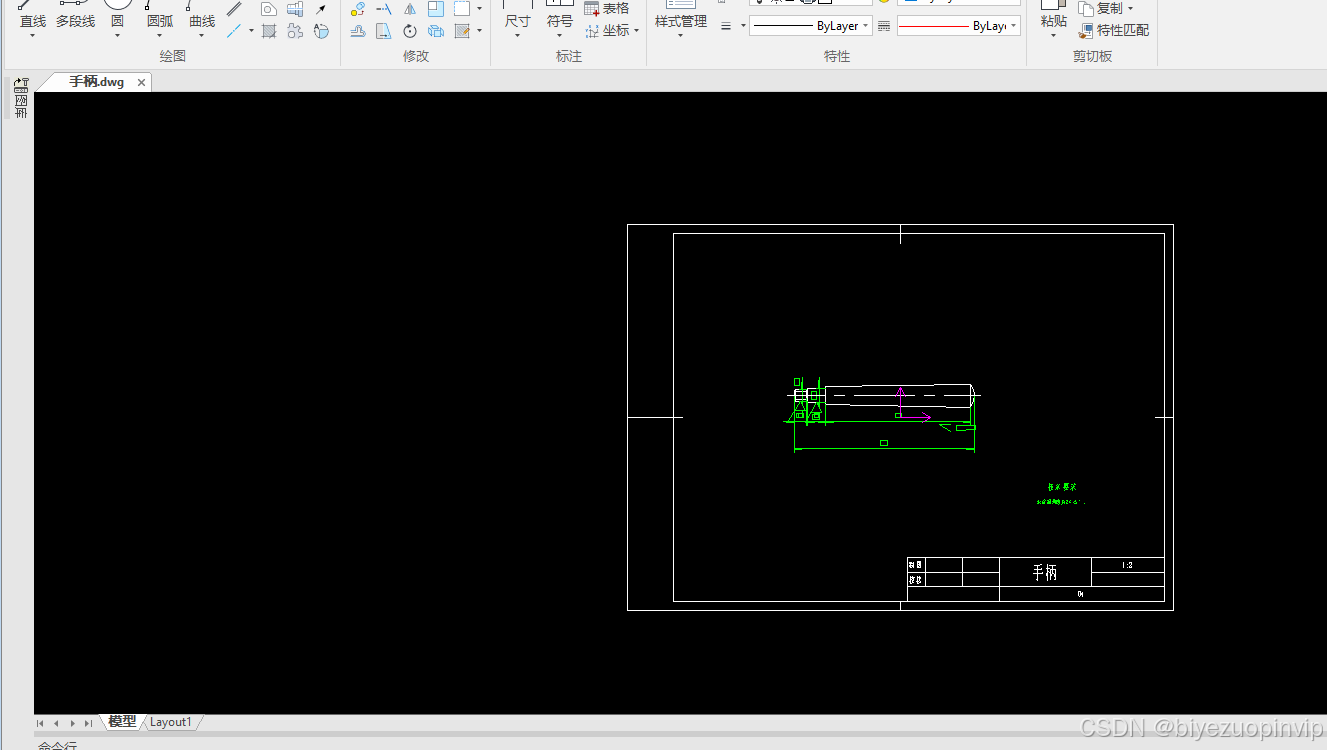Select the hatch fill icon in 绘图 panel
The height and width of the screenshot is (750, 1327).
[x=268, y=31]
